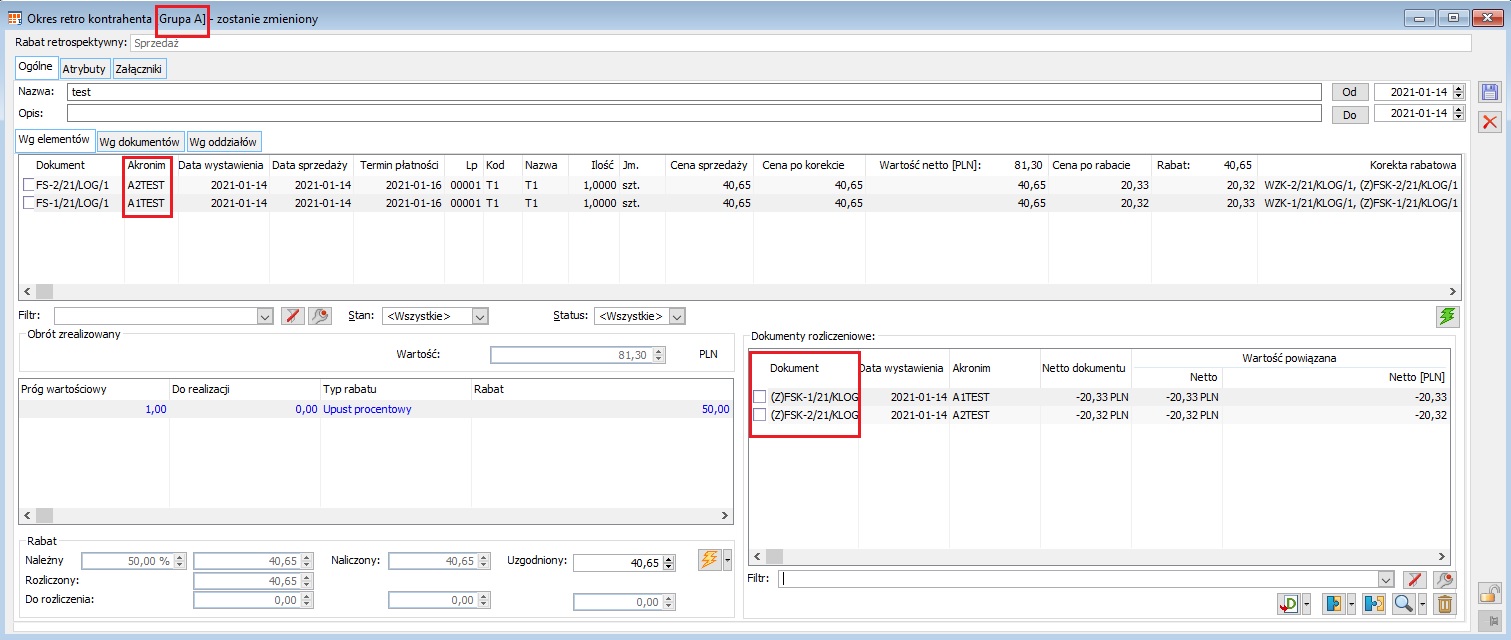Open the Stan dropdown
The image size is (1511, 640).
pos(480,316)
